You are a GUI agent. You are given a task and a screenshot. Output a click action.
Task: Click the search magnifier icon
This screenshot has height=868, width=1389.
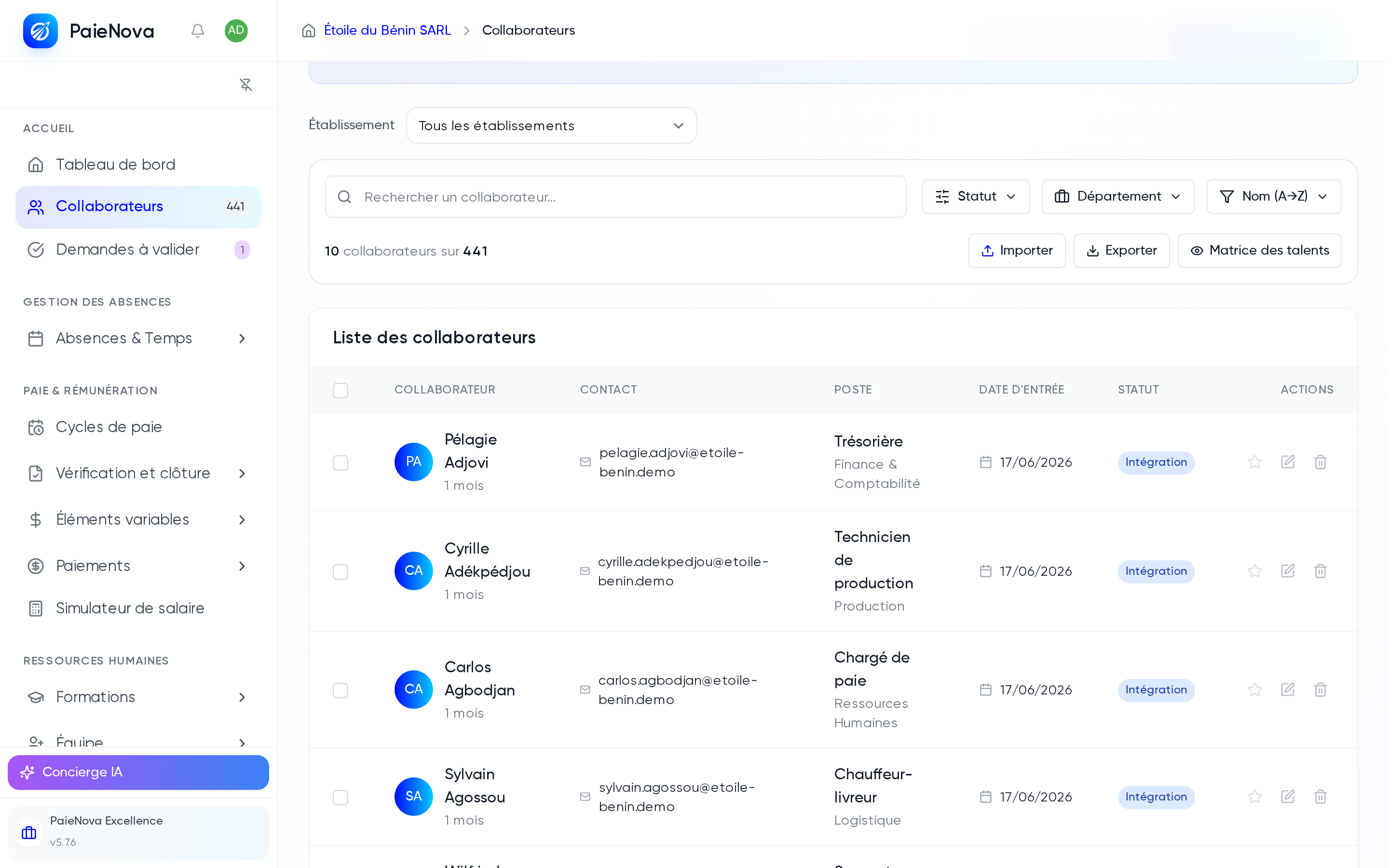pos(344,197)
